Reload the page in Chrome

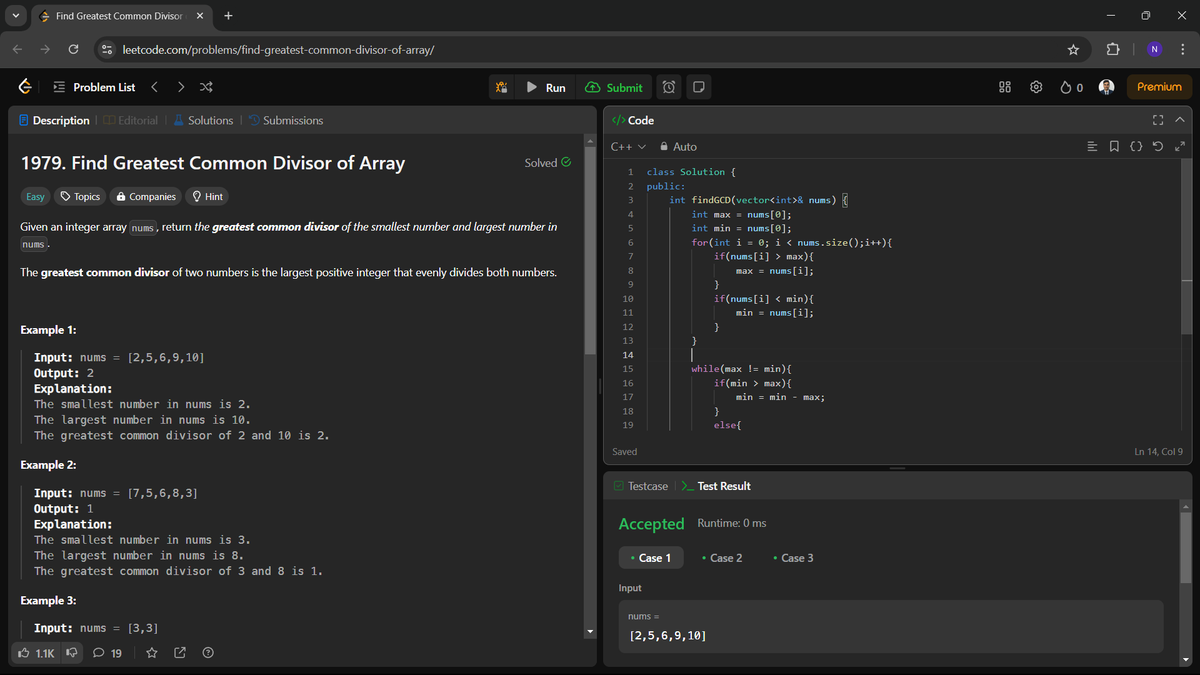pyautogui.click(x=74, y=49)
